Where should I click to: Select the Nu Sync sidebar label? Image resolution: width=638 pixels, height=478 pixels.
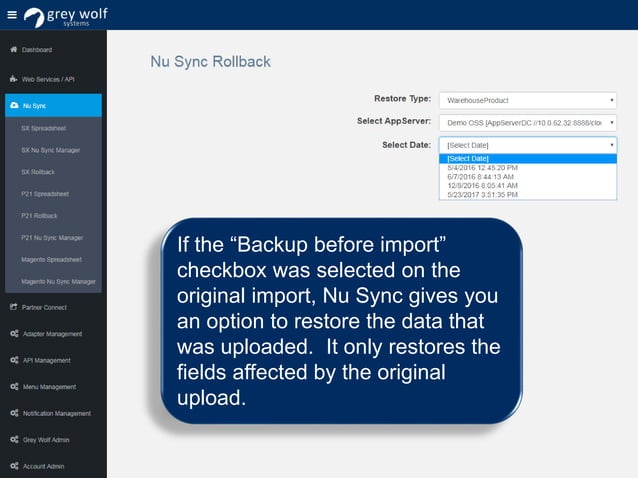(x=34, y=106)
